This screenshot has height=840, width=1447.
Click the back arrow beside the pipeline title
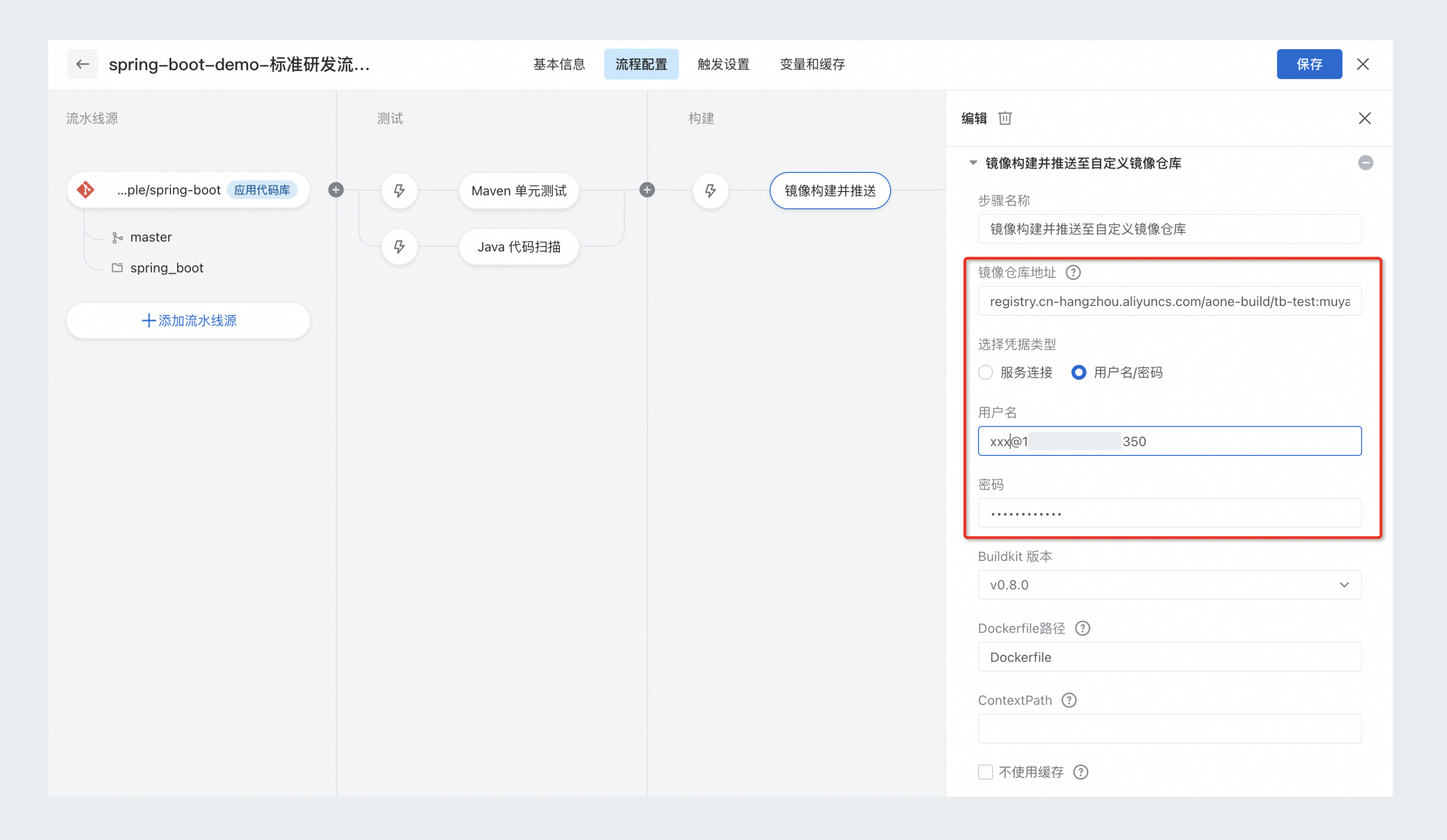coord(82,64)
